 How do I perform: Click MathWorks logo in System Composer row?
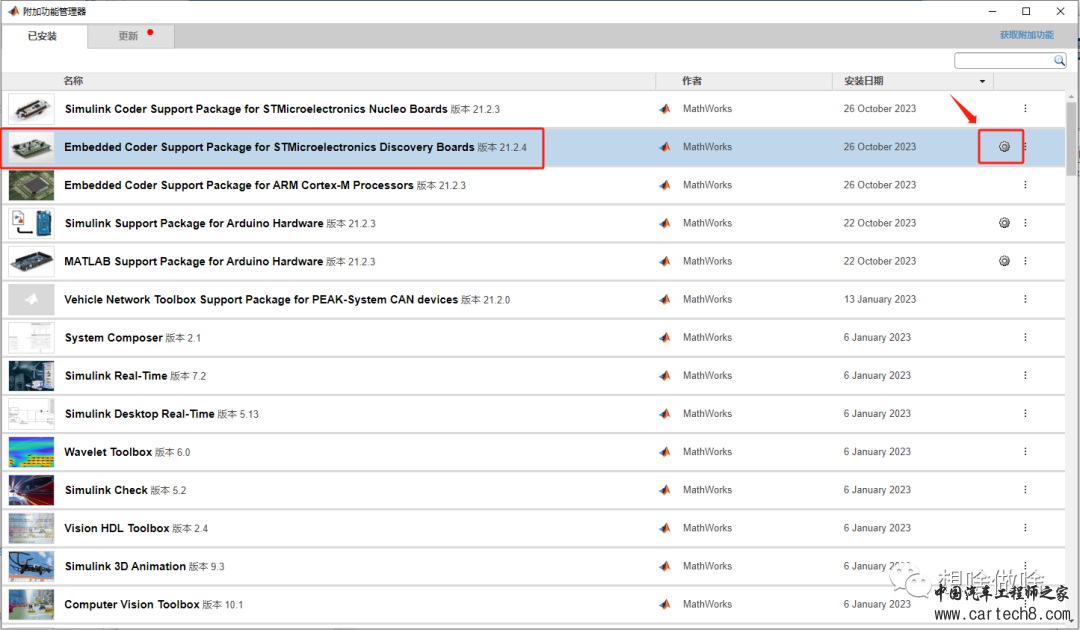pyautogui.click(x=665, y=337)
